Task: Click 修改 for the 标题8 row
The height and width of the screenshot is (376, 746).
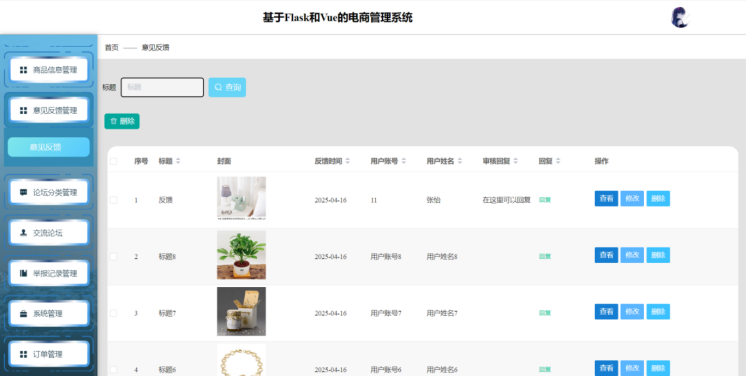Action: pos(632,255)
